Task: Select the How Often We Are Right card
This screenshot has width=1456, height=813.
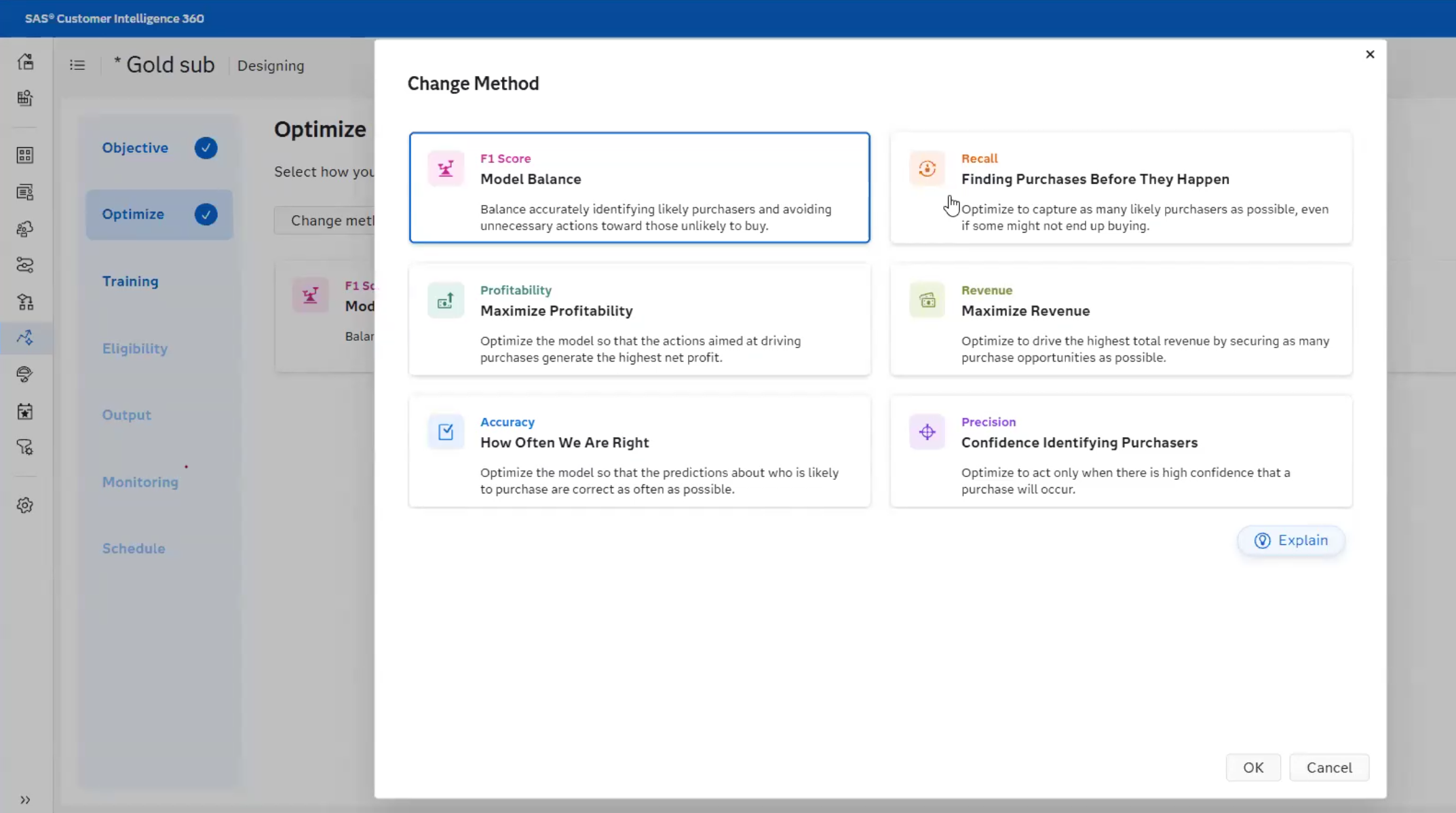Action: [639, 451]
